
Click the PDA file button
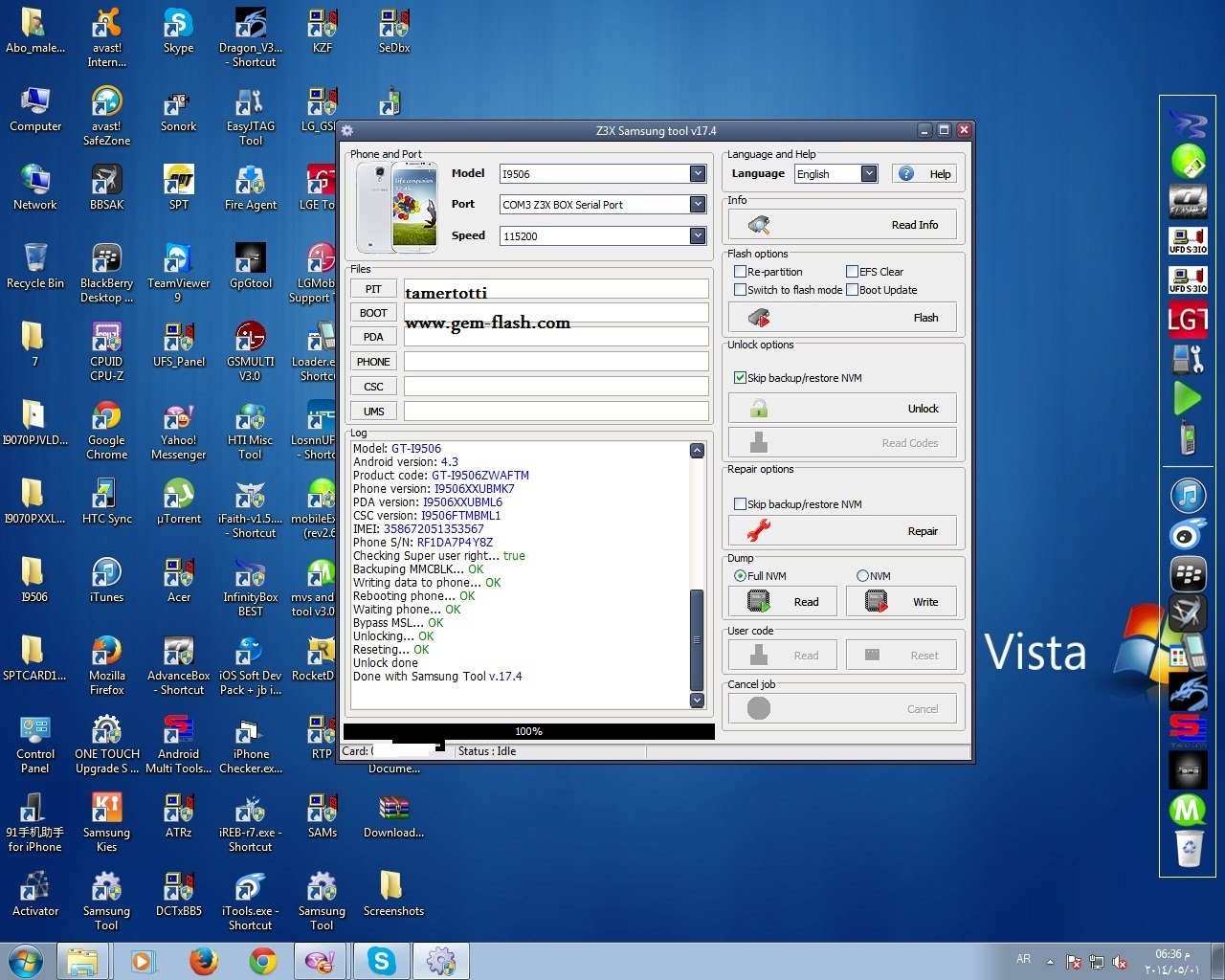click(373, 337)
